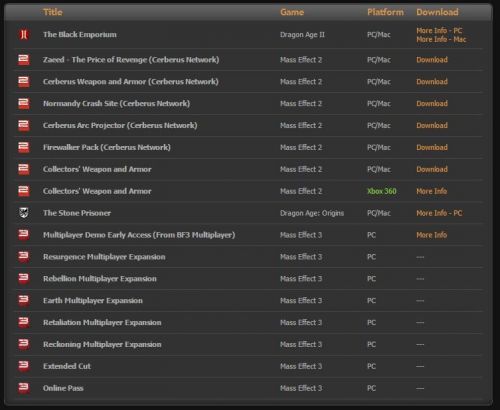This screenshot has height=410, width=500.
Task: Click the Title column header
Action: click(53, 12)
